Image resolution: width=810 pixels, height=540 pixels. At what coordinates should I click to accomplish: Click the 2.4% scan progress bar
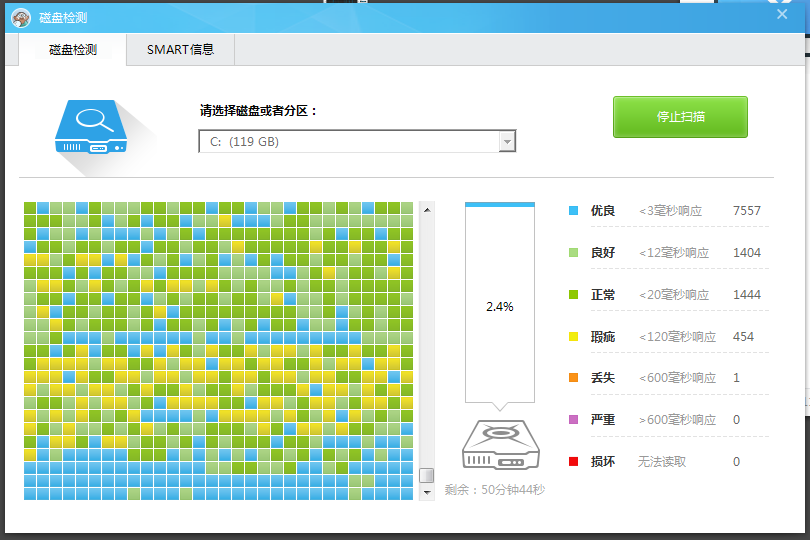pos(499,306)
